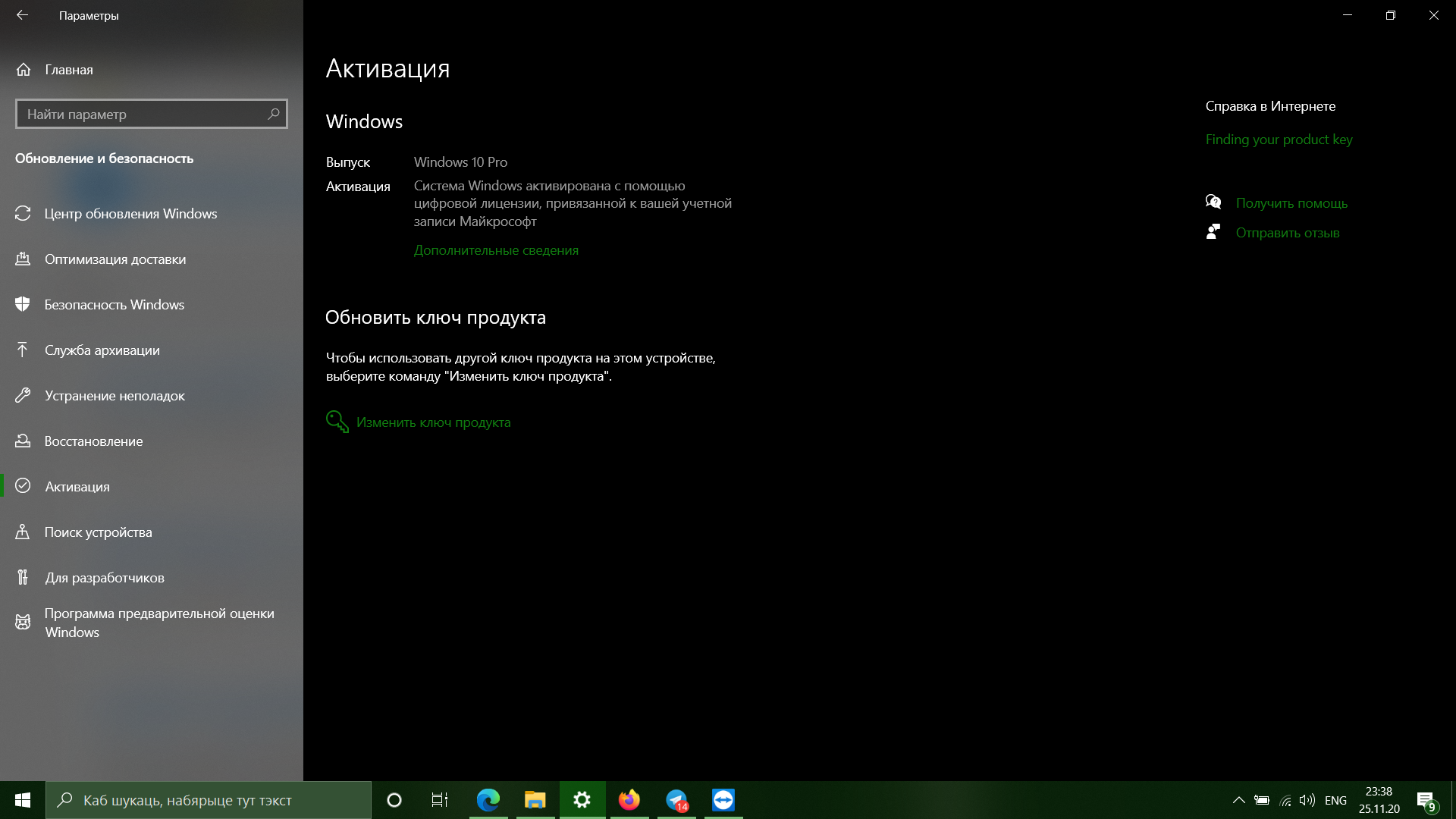
Task: Select the Для разработчиков tools icon
Action: 23,578
